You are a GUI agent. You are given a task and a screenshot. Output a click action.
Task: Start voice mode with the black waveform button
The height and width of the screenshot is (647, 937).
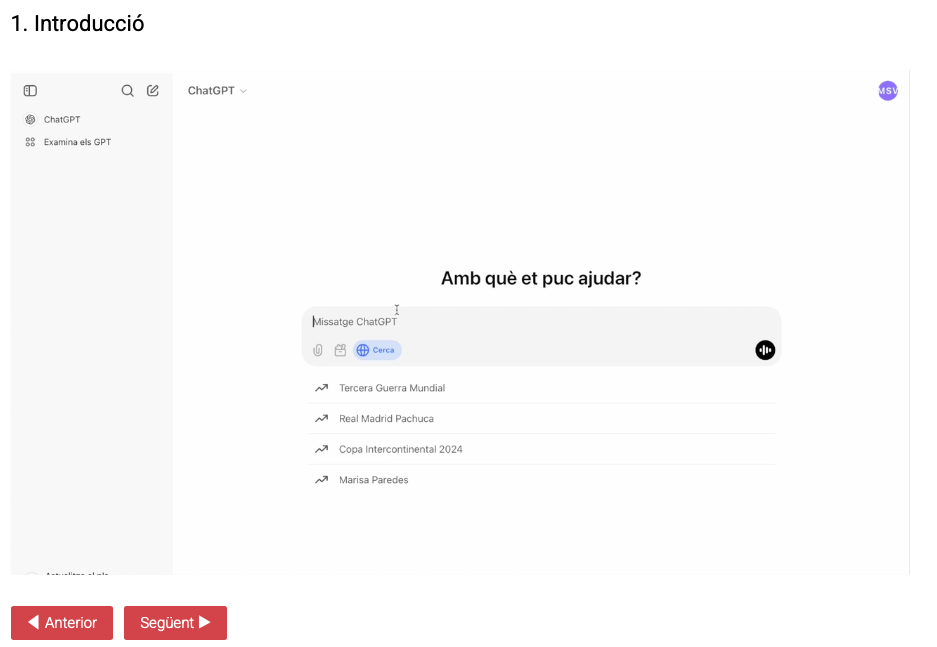click(765, 350)
